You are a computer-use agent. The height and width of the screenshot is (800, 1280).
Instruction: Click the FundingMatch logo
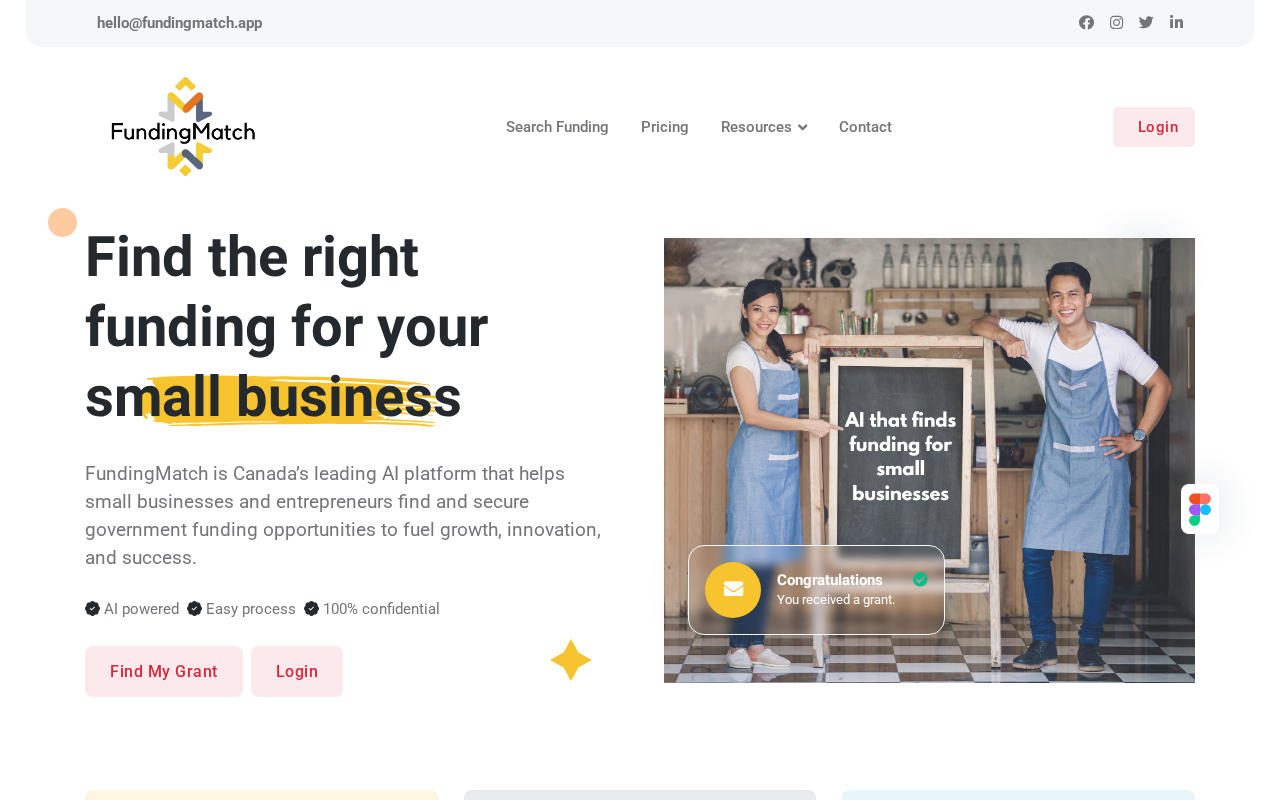(183, 127)
